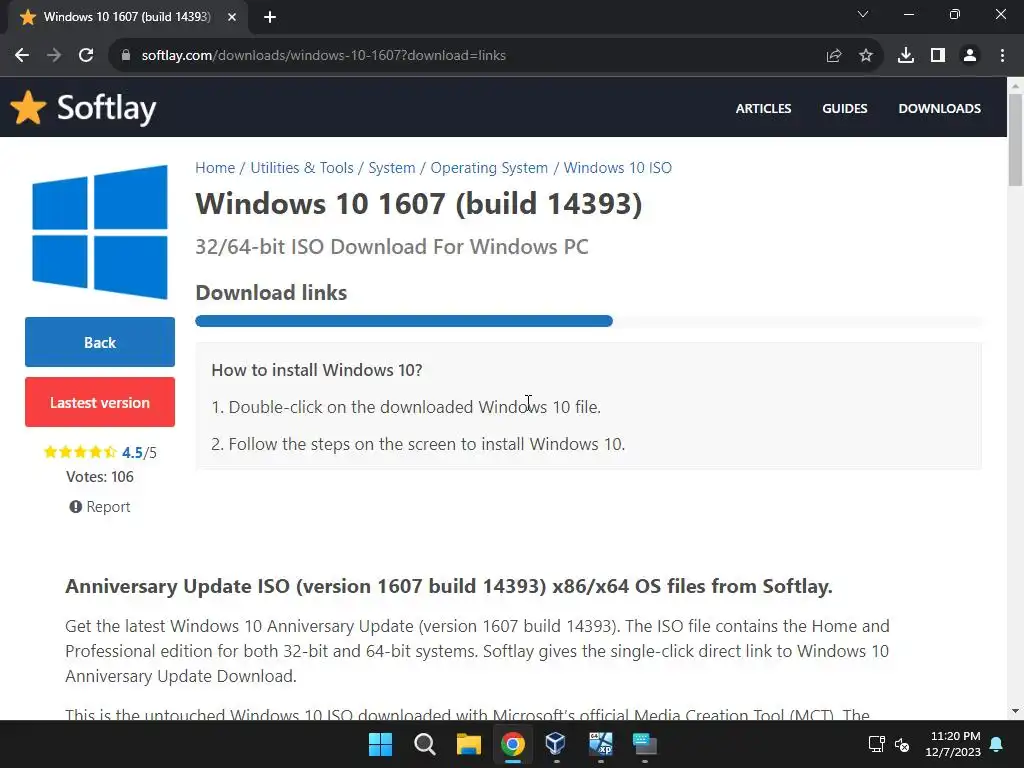The image size is (1024, 768).
Task: Open taskbar Search icon
Action: 424,744
